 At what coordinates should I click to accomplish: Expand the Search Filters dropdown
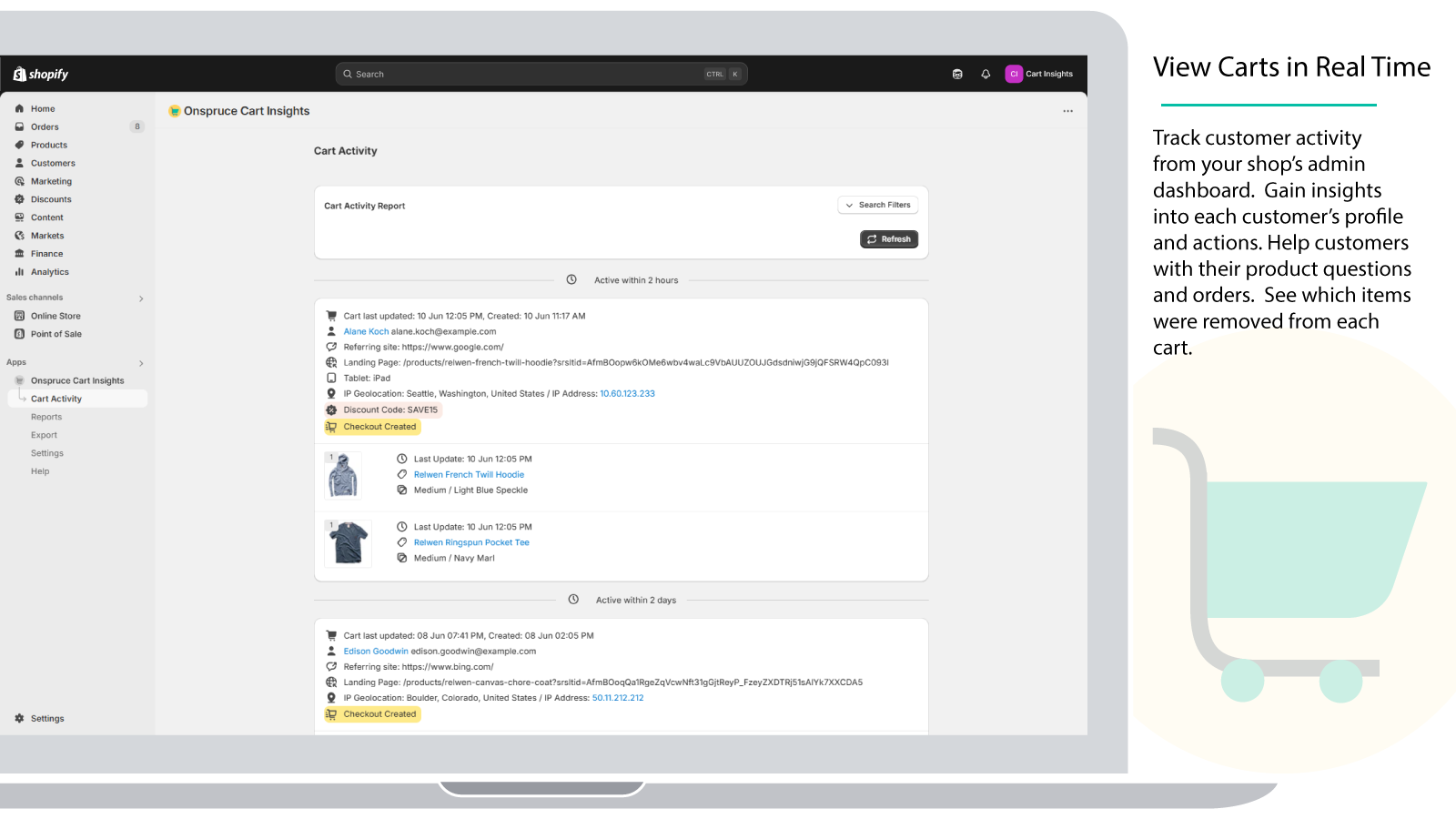878,206
